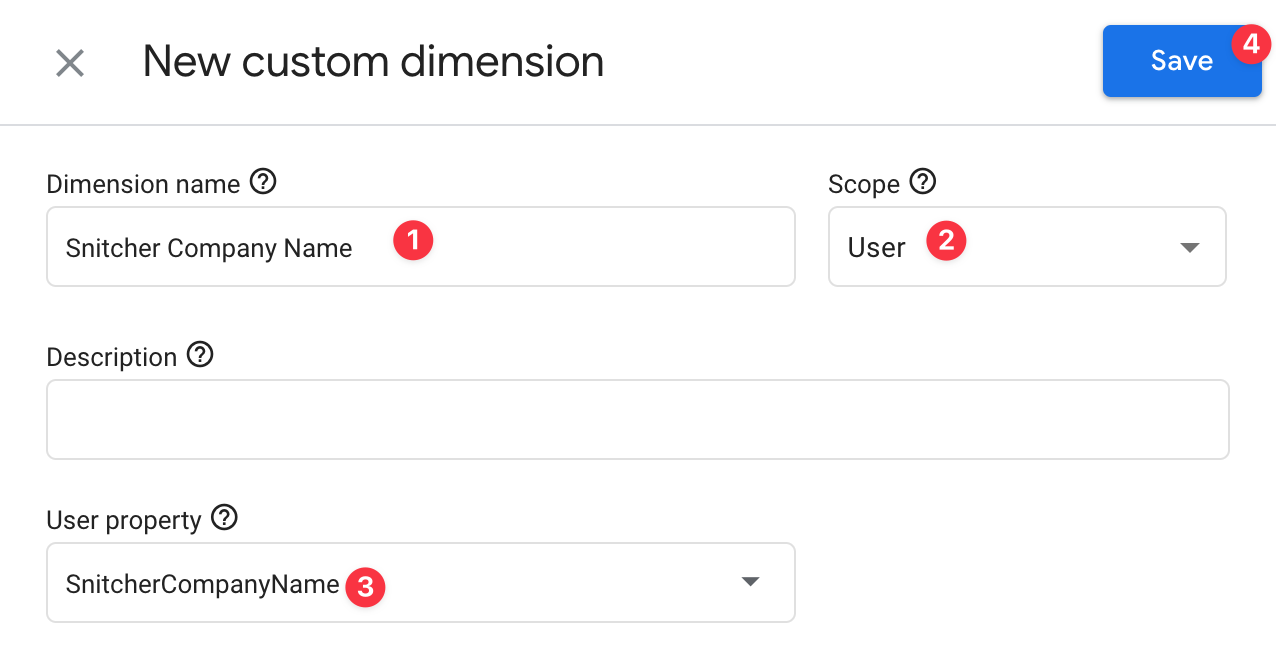This screenshot has height=670, width=1276.
Task: Close the New custom dimension dialog
Action: (x=69, y=62)
